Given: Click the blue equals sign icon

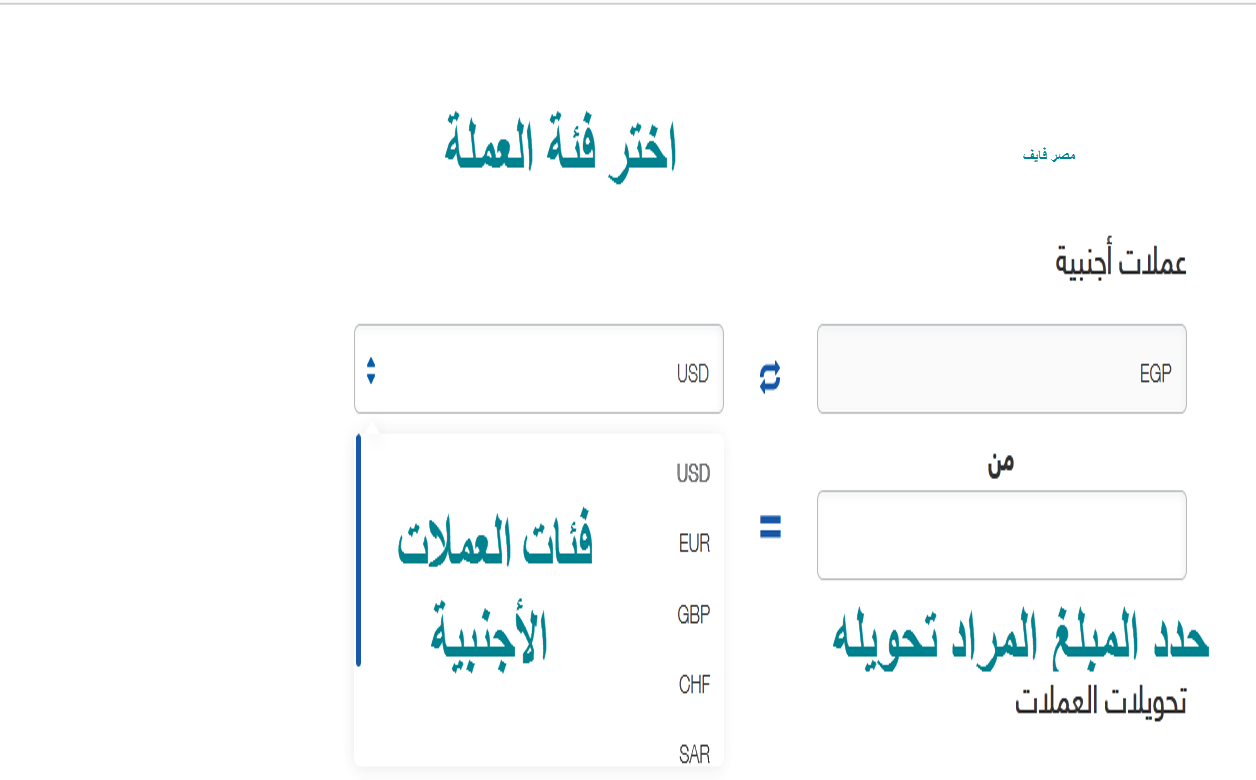Looking at the screenshot, I should coord(770,527).
